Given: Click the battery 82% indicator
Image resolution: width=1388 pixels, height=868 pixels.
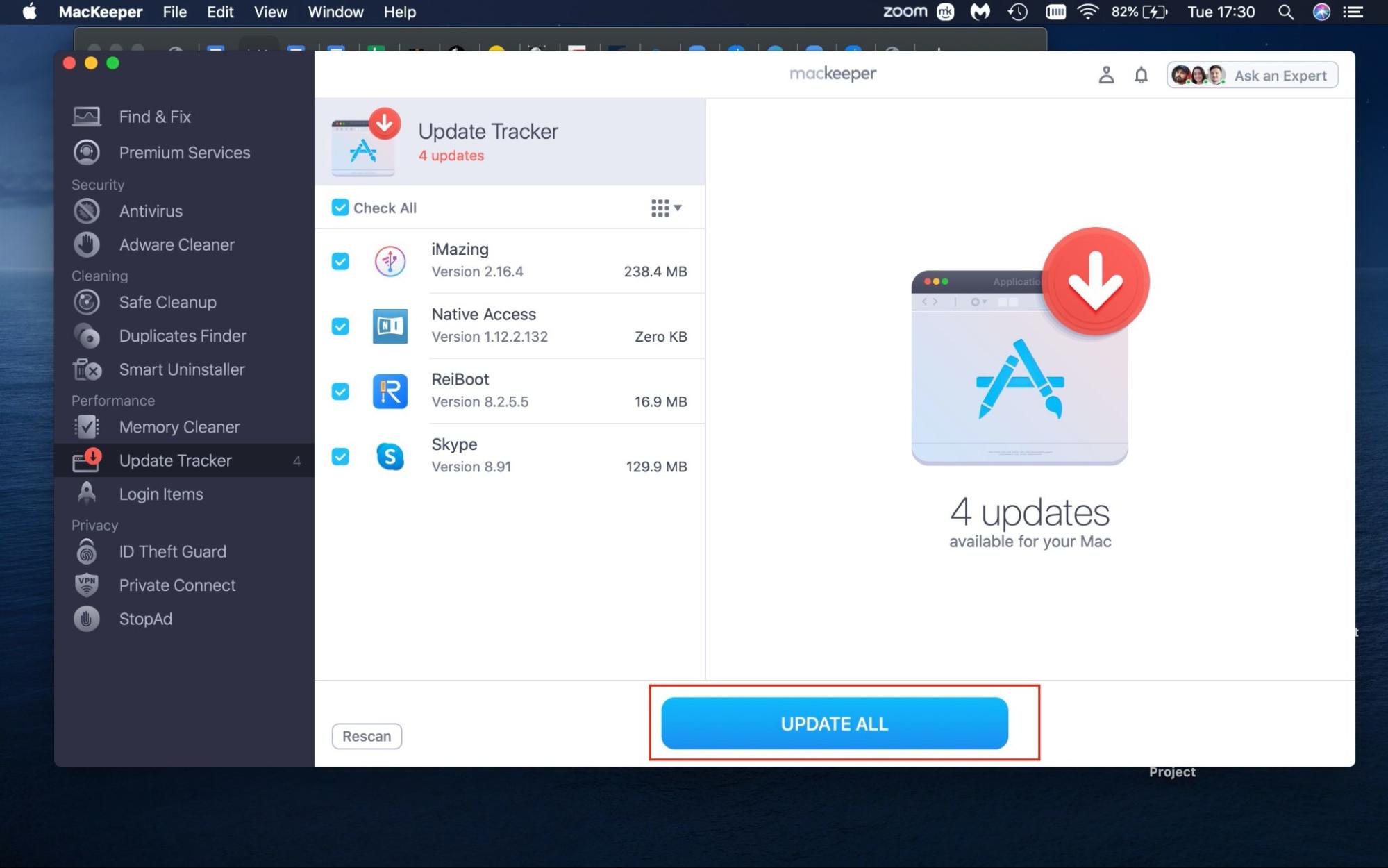Looking at the screenshot, I should [1139, 12].
